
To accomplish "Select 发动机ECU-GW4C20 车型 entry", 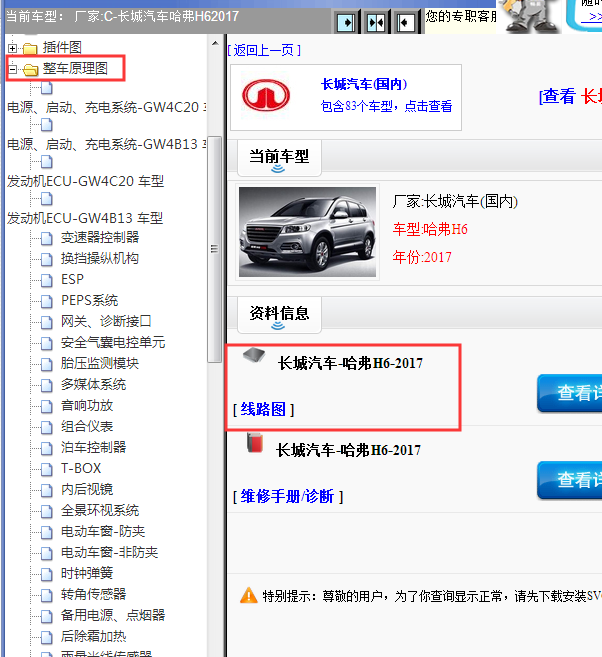I will (85, 181).
